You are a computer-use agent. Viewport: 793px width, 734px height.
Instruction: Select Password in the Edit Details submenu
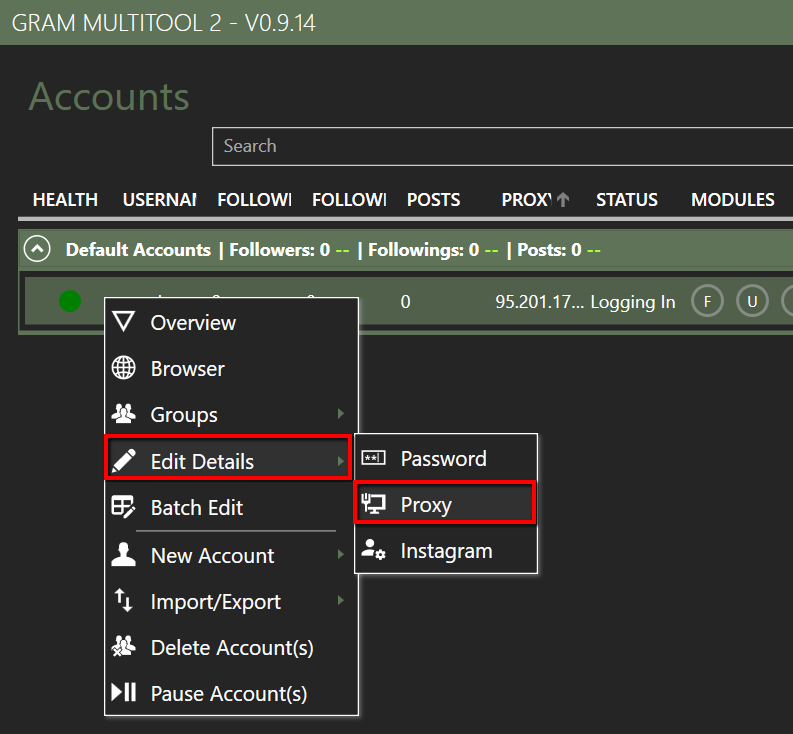(446, 458)
